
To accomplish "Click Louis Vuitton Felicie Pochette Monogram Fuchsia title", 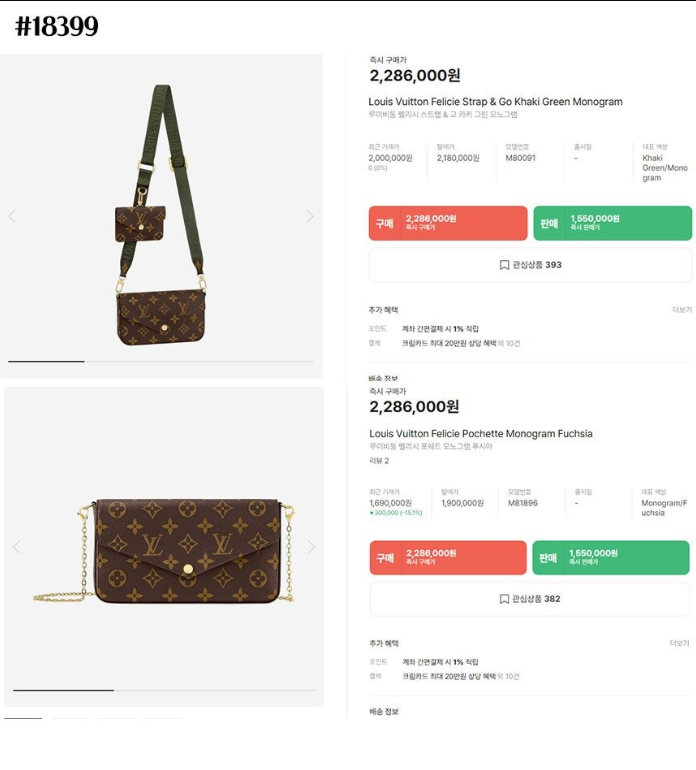I will point(481,434).
